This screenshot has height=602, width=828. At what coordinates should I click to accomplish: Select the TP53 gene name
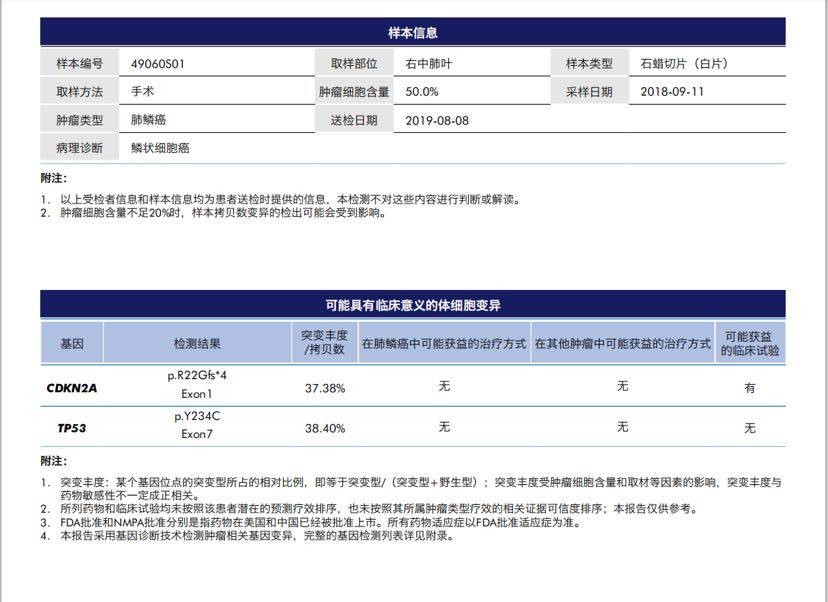(x=72, y=428)
